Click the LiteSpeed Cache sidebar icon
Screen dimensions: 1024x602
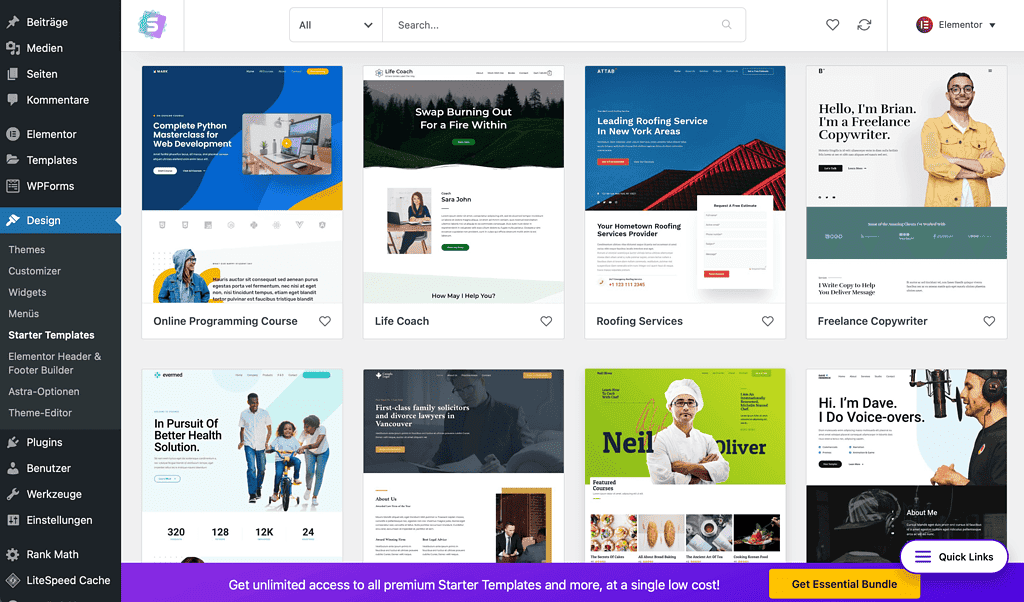[14, 580]
